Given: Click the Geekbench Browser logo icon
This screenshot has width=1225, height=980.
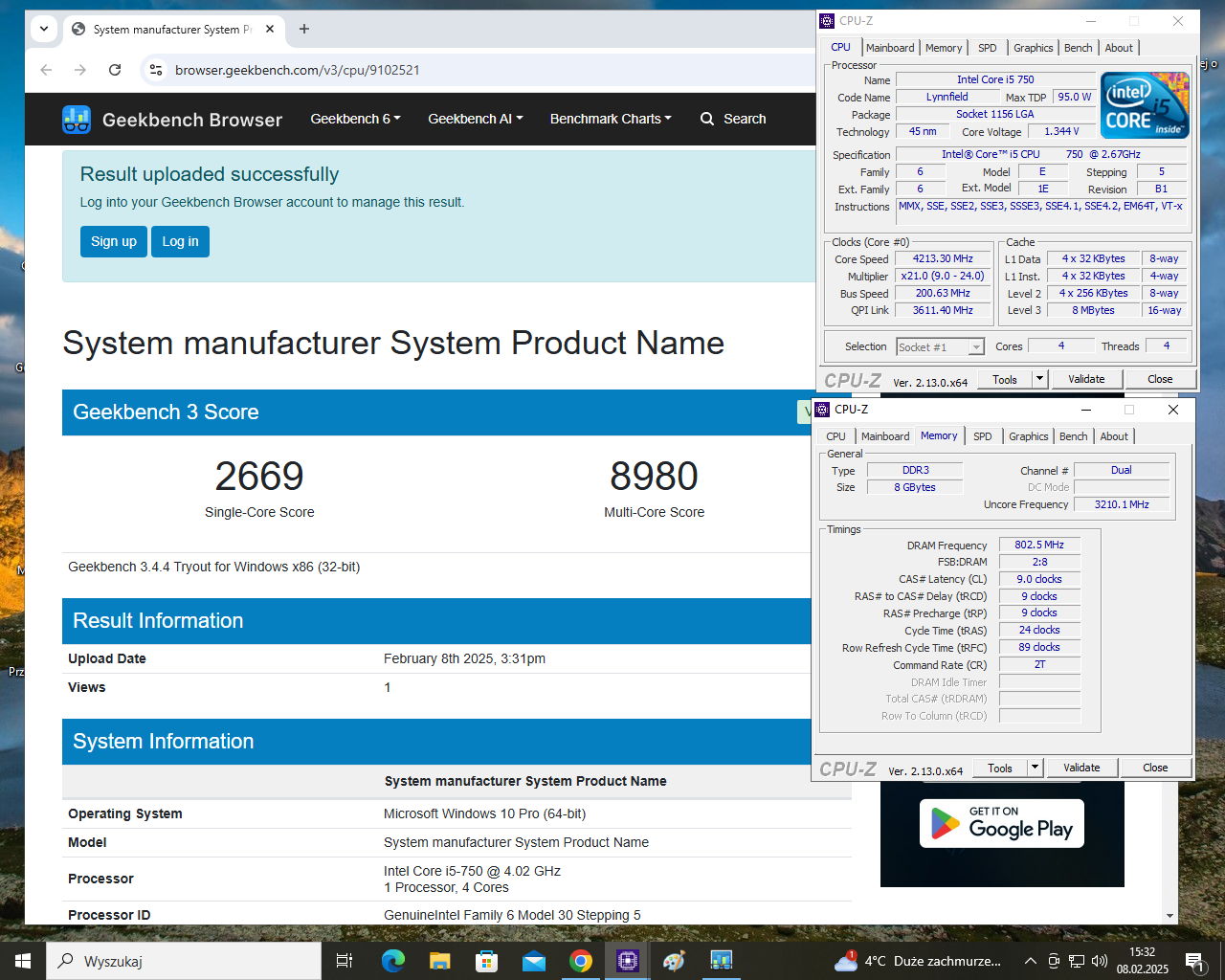Looking at the screenshot, I should pyautogui.click(x=77, y=120).
